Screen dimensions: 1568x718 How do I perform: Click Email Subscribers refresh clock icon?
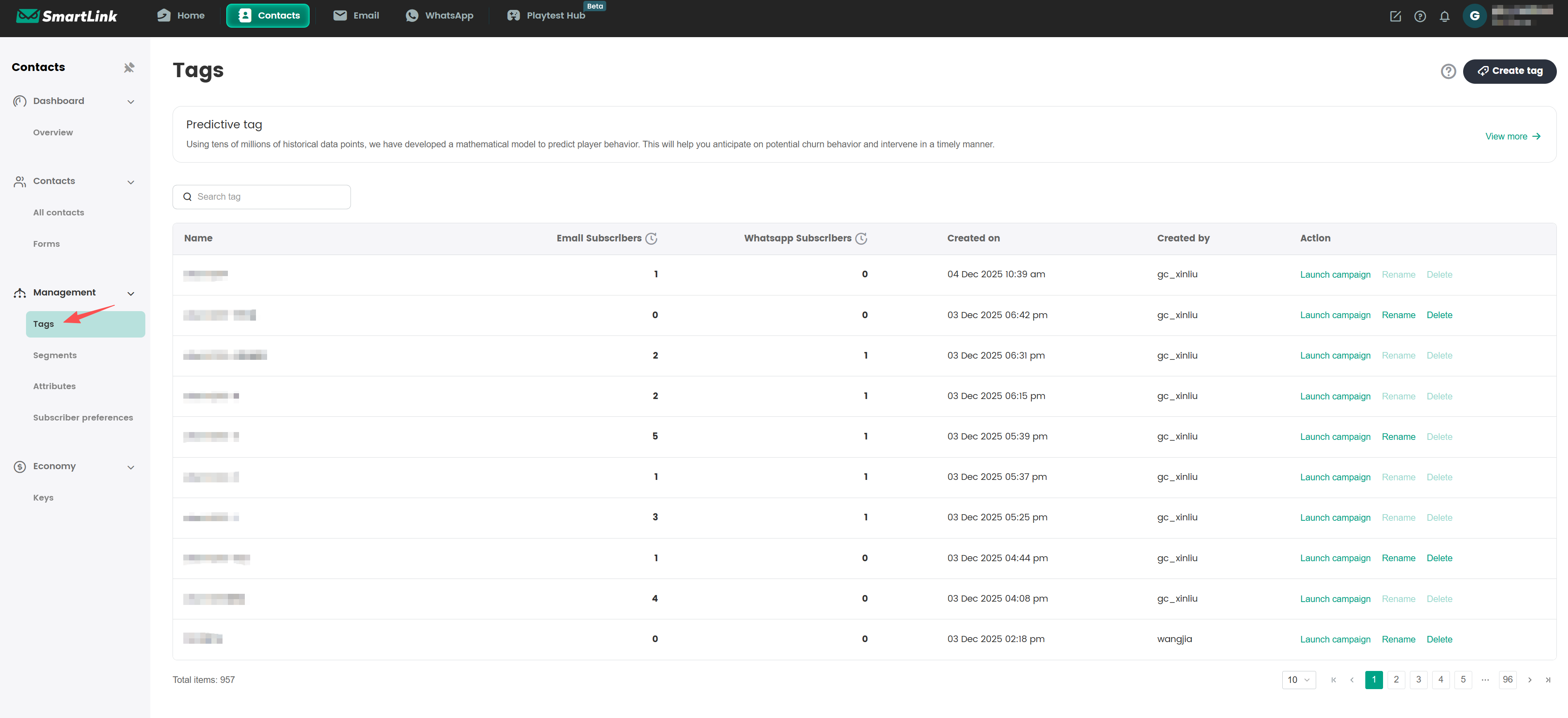651,239
